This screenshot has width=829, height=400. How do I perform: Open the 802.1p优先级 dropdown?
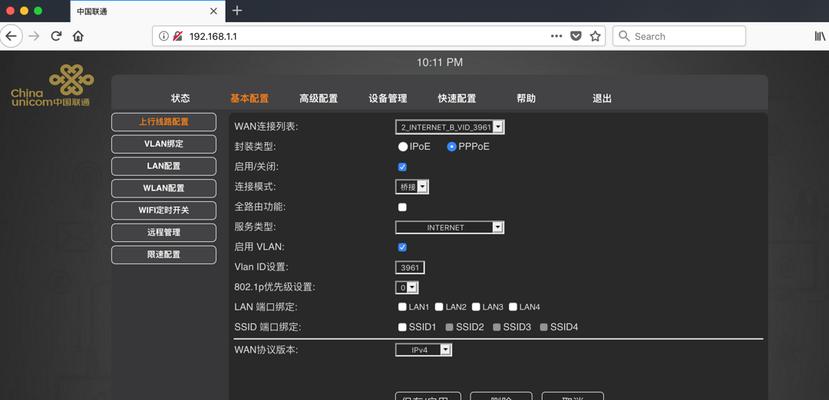(x=407, y=287)
